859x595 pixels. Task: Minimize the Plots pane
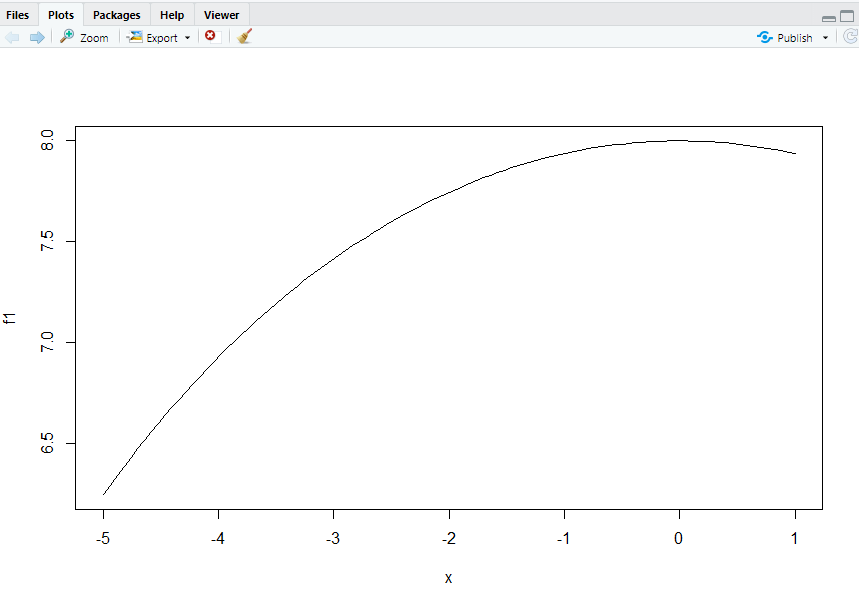pyautogui.click(x=829, y=18)
